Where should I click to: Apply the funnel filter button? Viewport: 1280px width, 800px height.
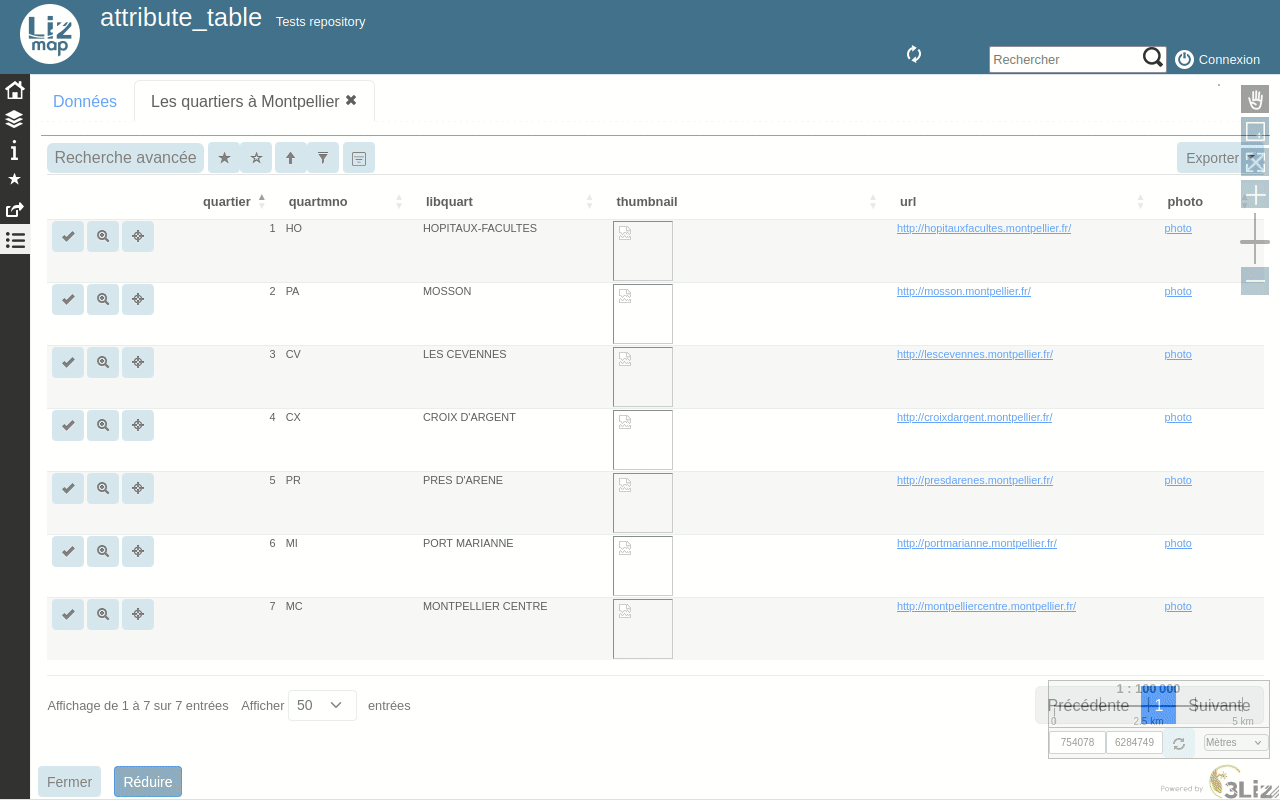(x=322, y=158)
